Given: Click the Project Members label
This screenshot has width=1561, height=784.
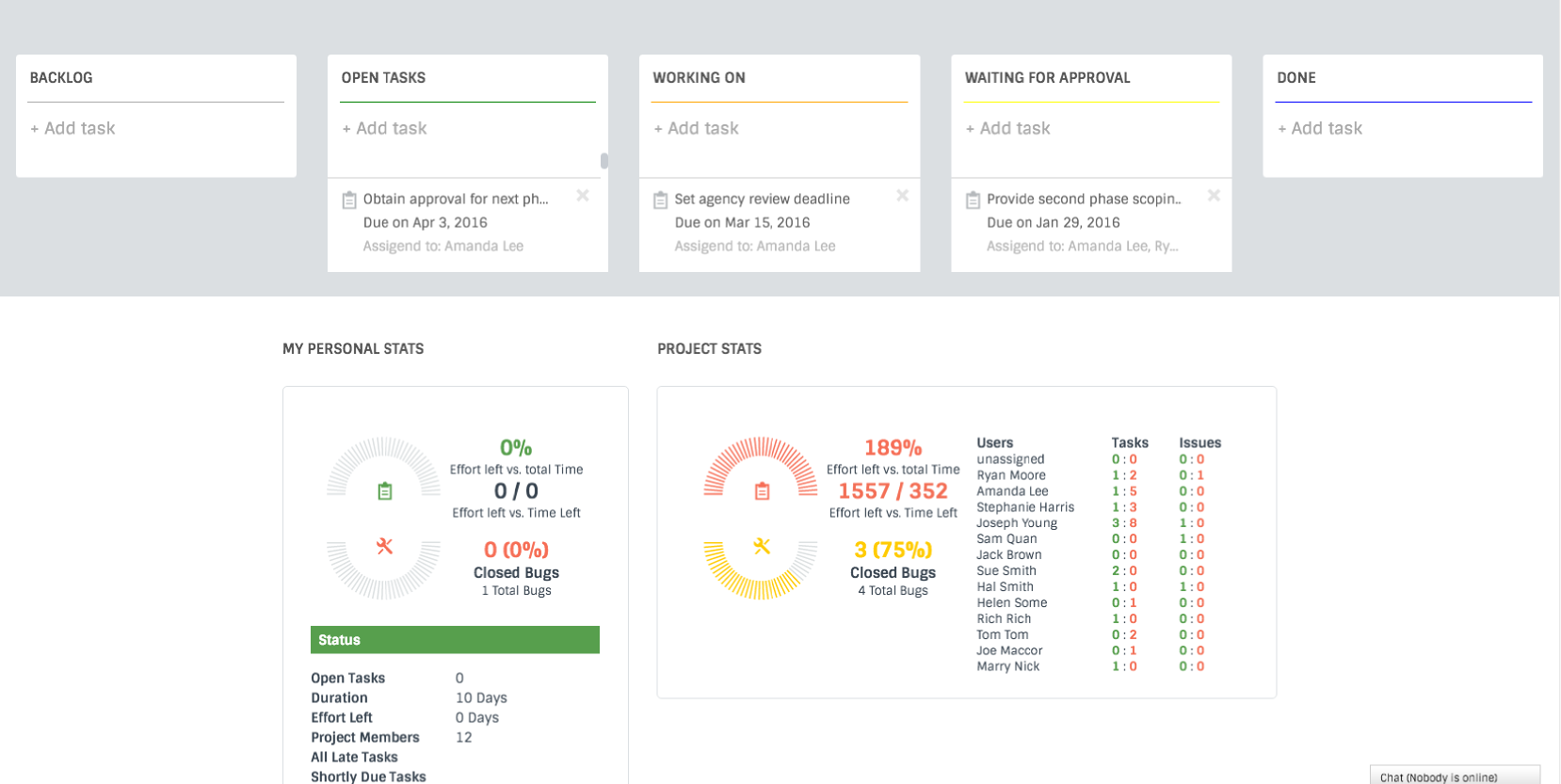Looking at the screenshot, I should pos(365,738).
